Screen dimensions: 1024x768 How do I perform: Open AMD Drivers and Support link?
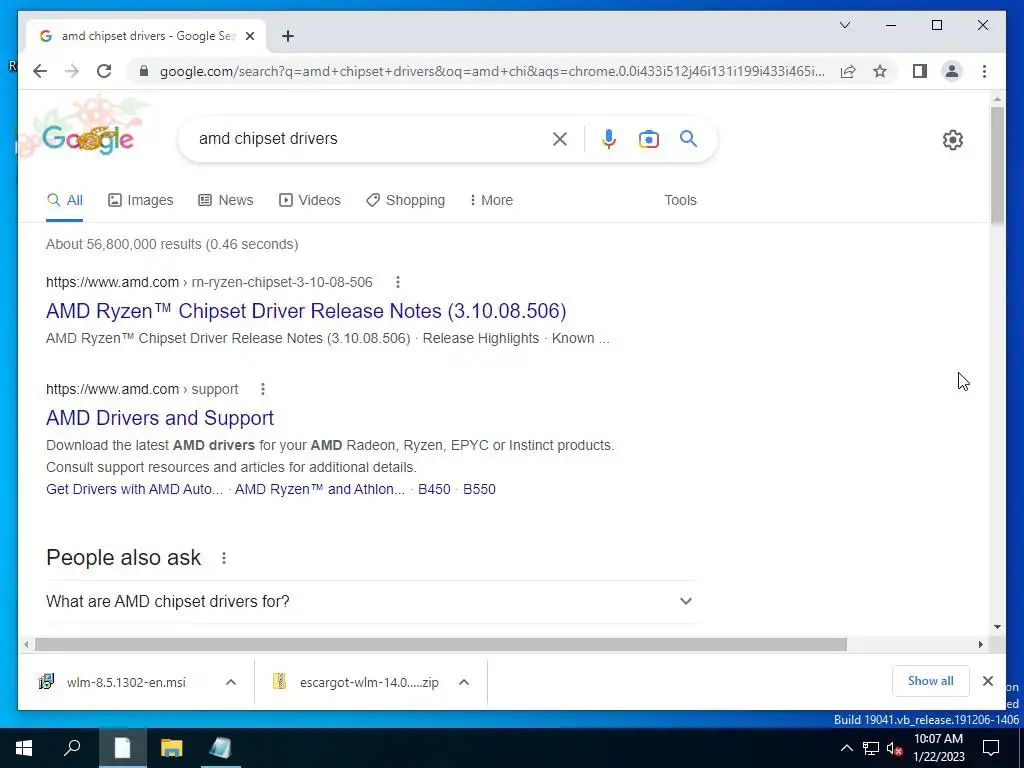click(x=160, y=418)
